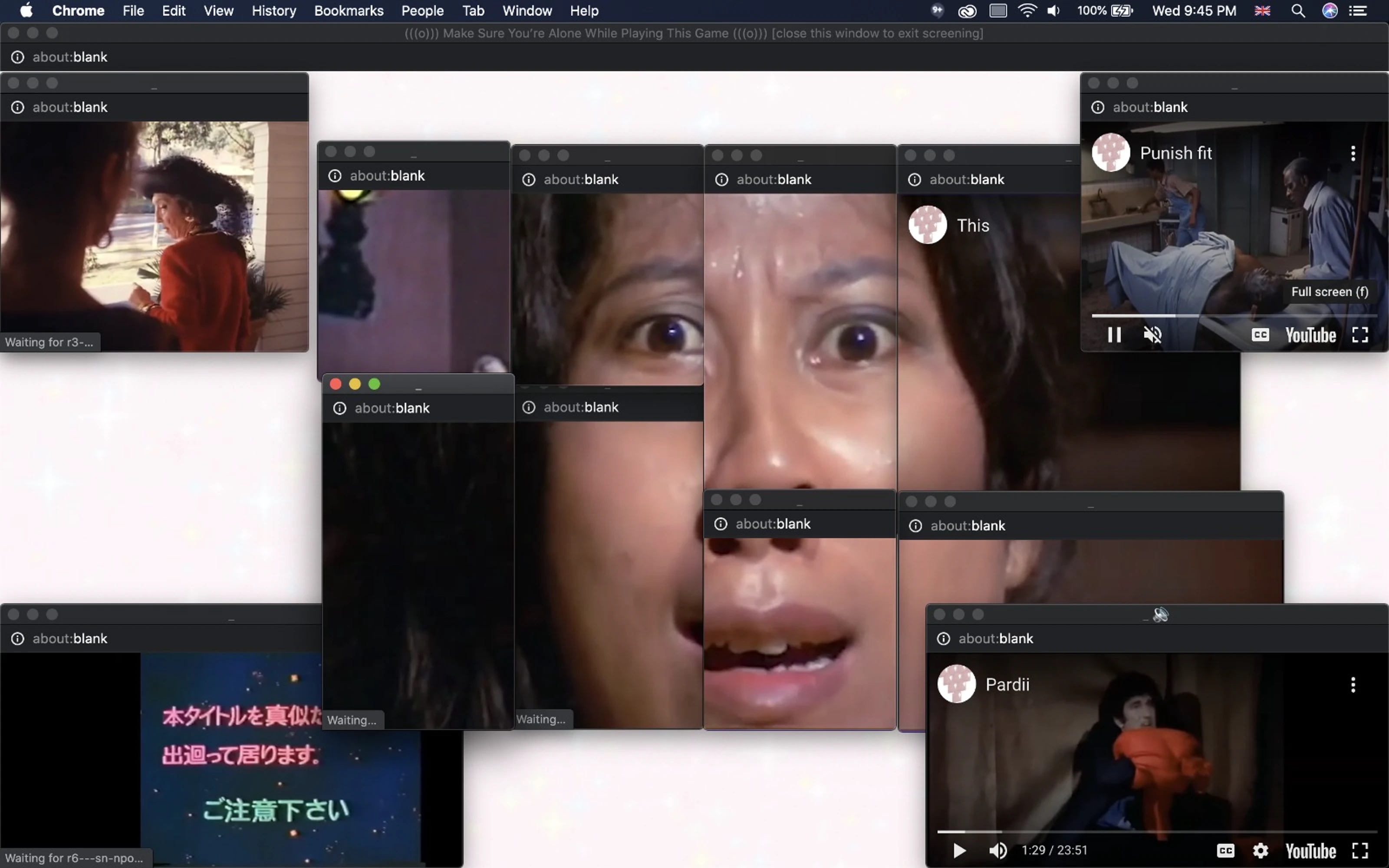
Task: Open the People menu
Action: pos(422,11)
